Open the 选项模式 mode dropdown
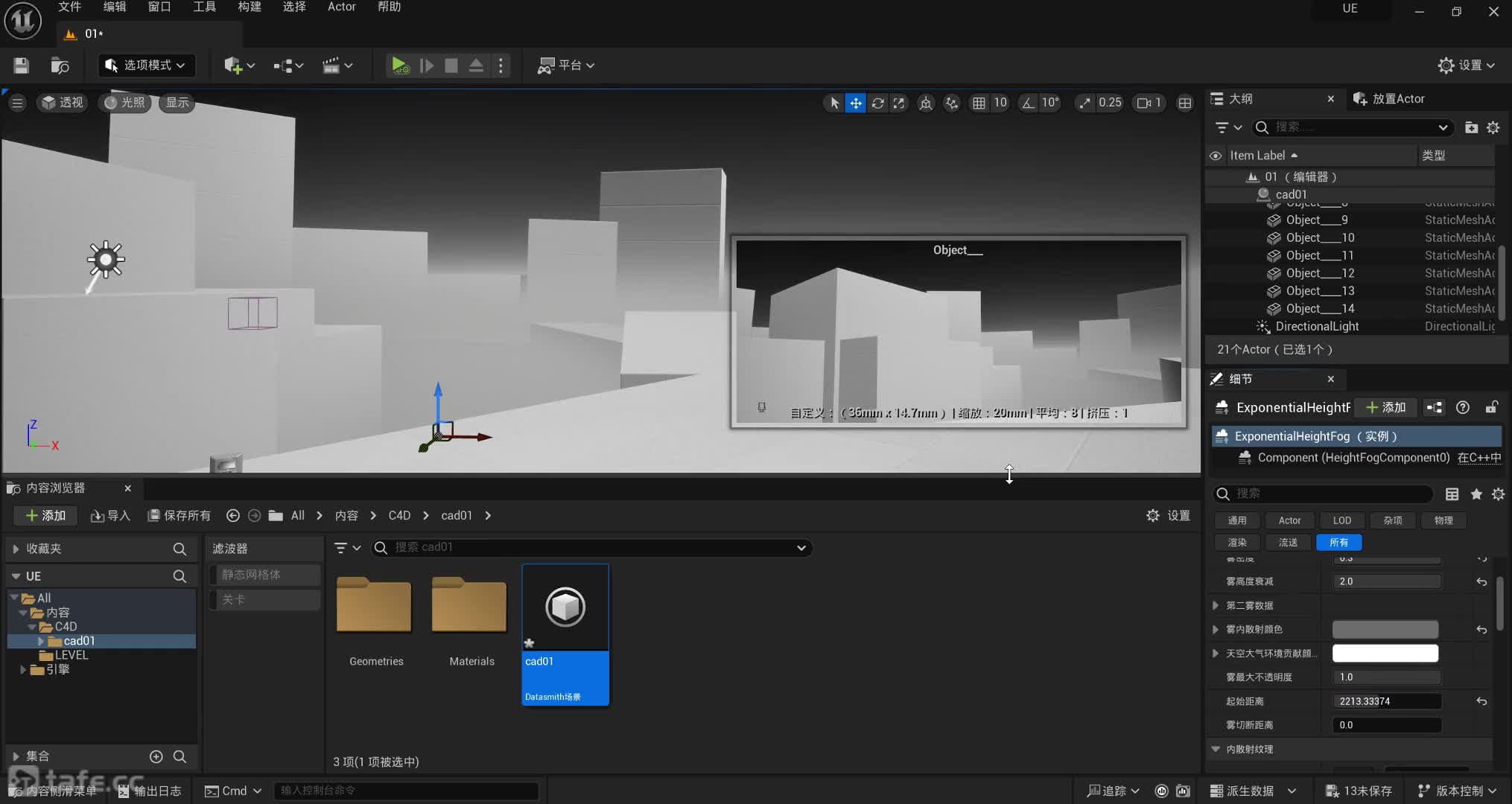Screen dimensions: 1512x804 point(146,66)
